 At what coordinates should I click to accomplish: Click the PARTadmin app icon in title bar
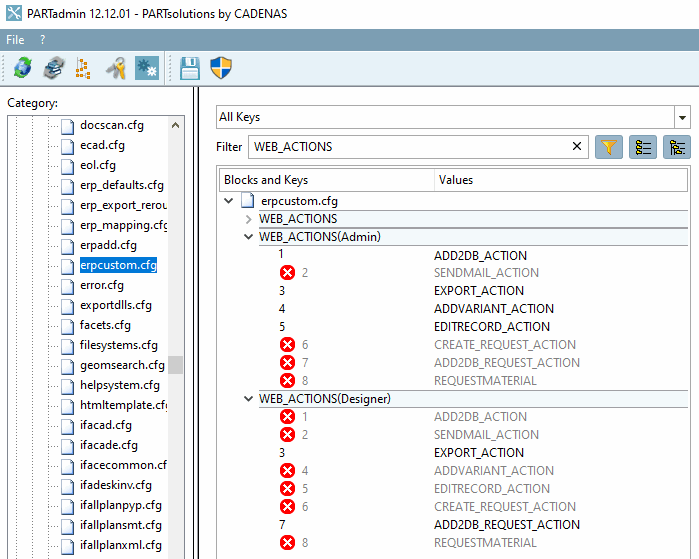click(x=14, y=13)
